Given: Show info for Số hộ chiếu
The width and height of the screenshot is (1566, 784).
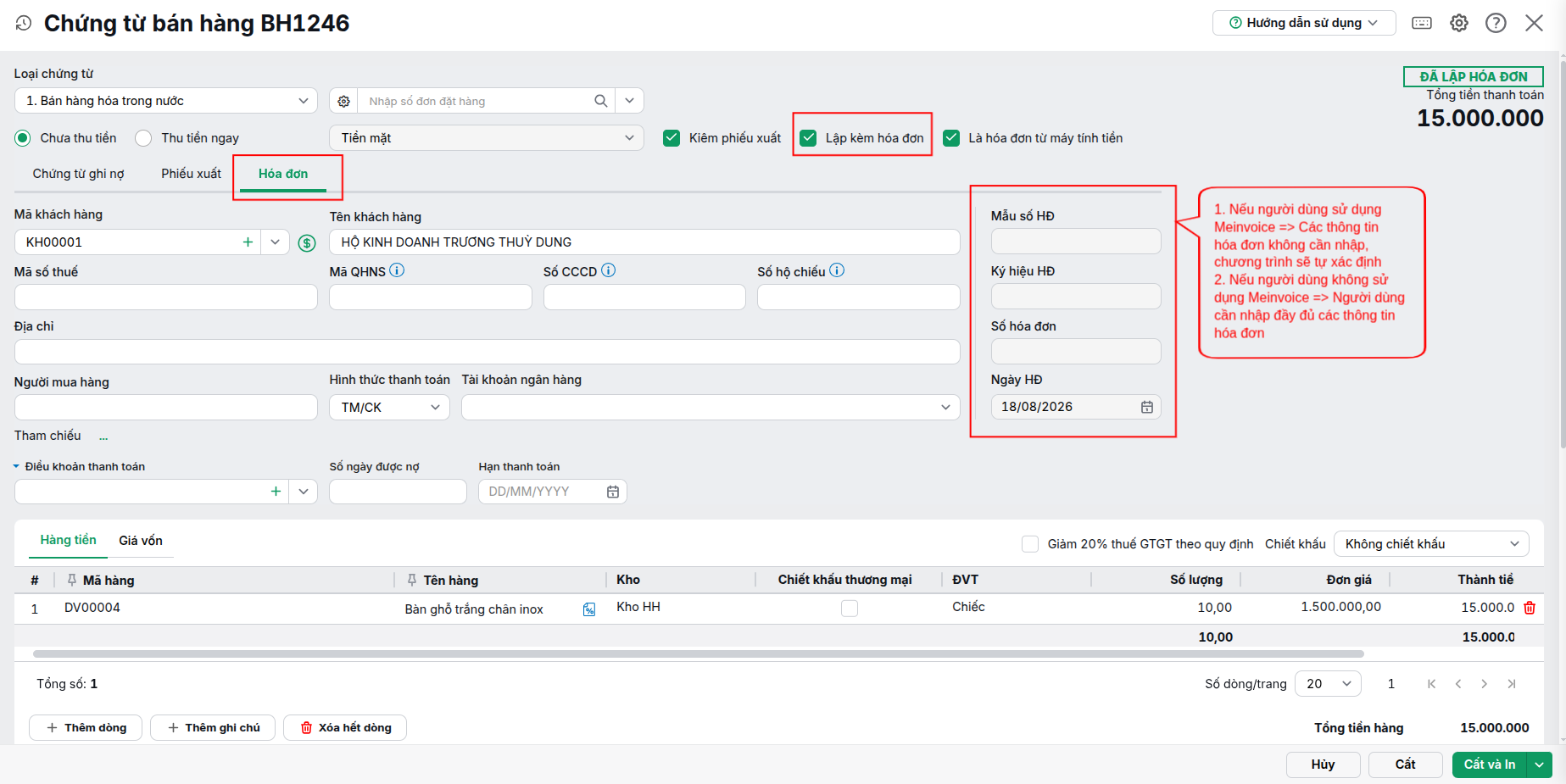Looking at the screenshot, I should [x=837, y=270].
